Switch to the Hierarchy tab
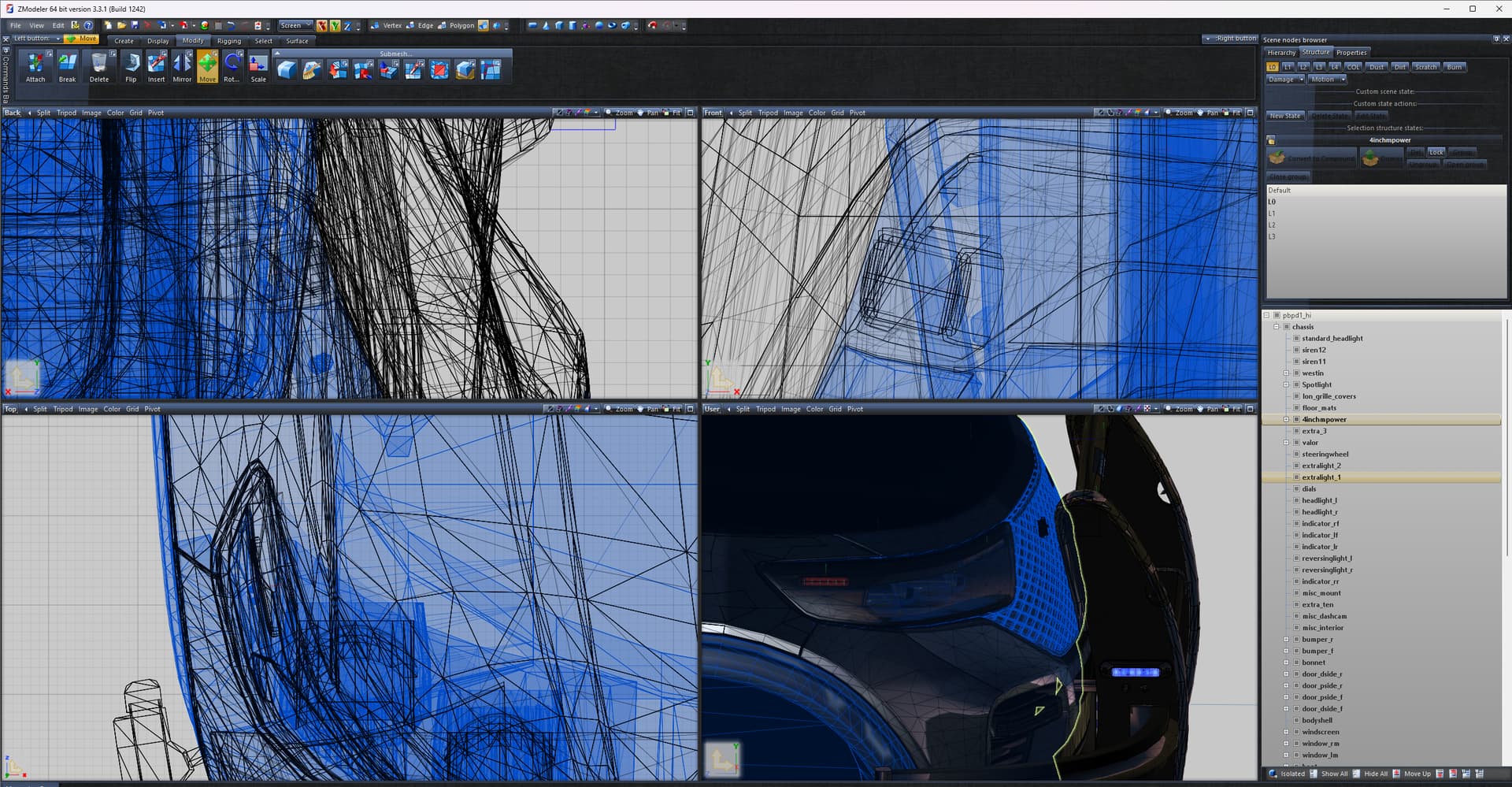The image size is (1512, 787). [x=1281, y=53]
